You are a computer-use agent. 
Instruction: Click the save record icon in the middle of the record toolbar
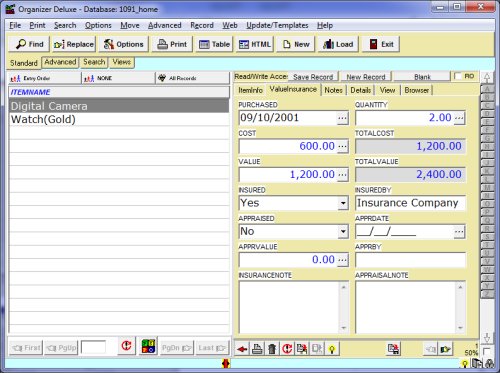(394, 349)
